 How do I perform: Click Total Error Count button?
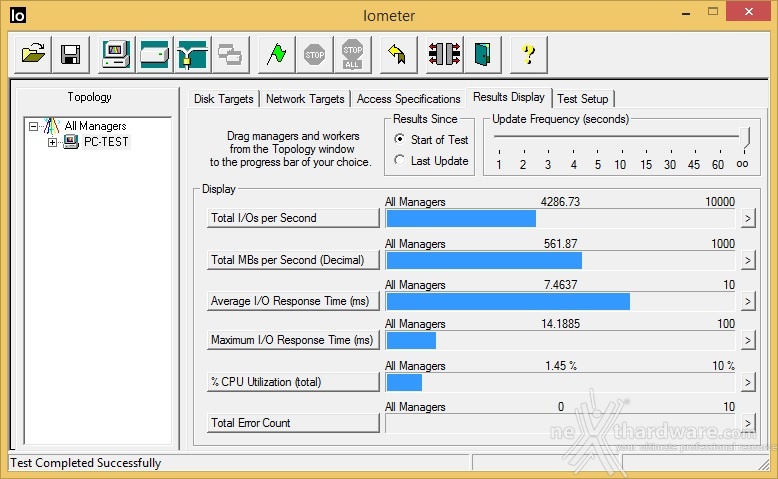(x=293, y=423)
